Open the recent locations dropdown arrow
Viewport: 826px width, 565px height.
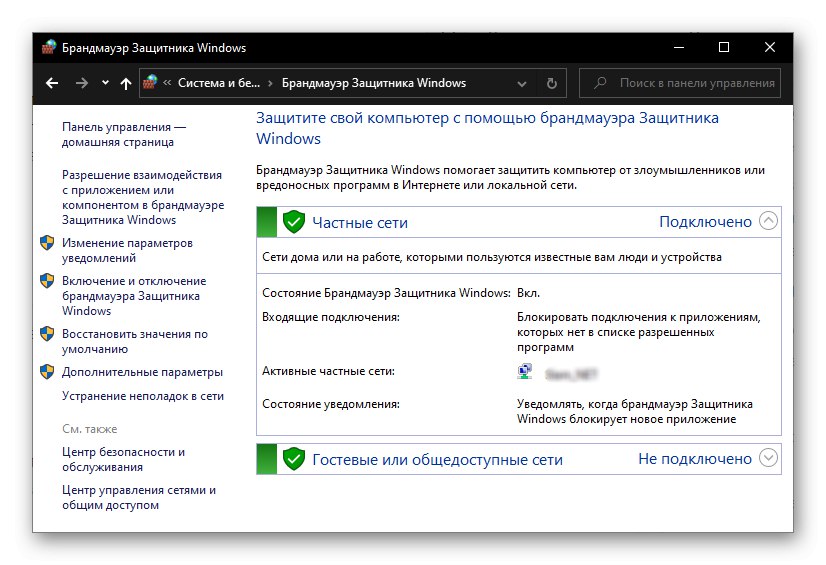coord(105,83)
